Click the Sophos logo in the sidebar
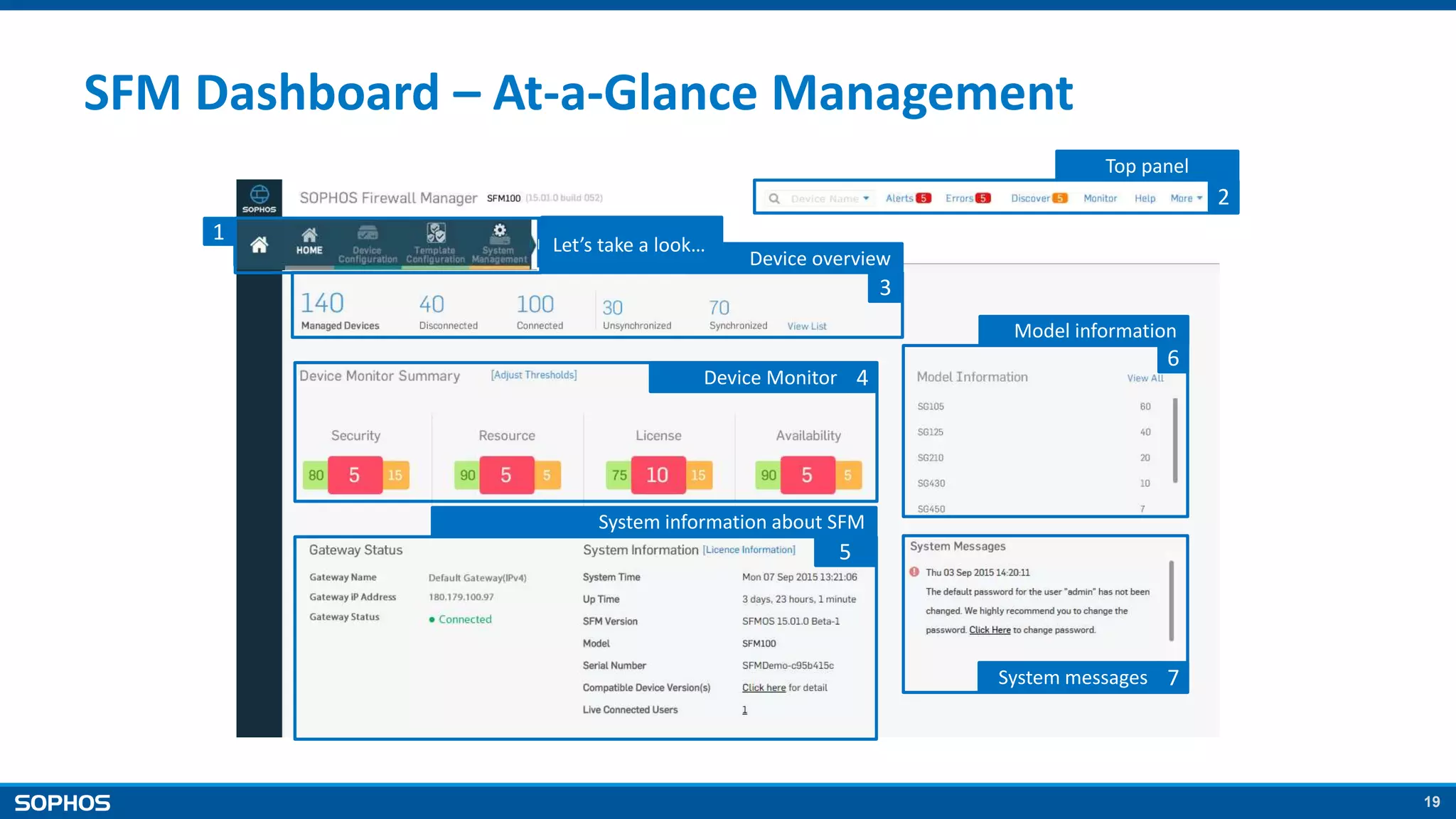Viewport: 1456px width, 819px height. [x=259, y=198]
